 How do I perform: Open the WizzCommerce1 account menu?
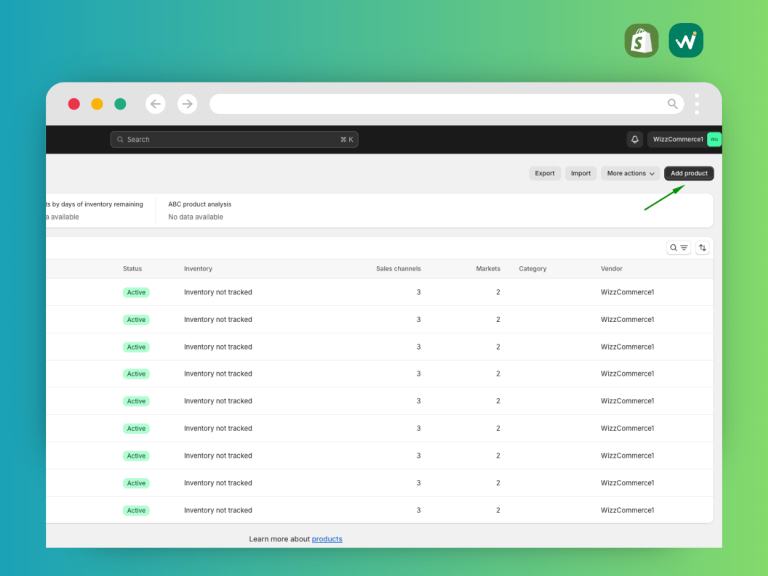pyautogui.click(x=684, y=140)
